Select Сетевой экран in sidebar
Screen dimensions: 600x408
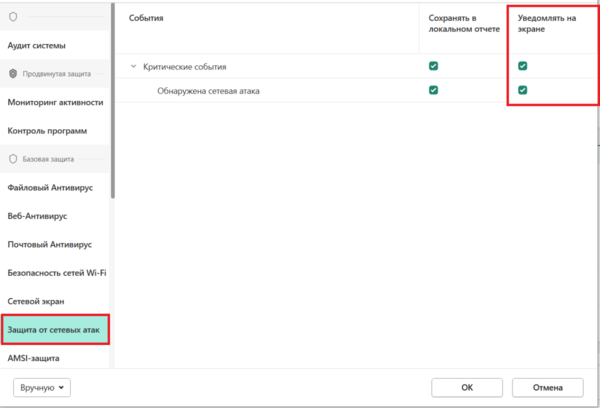point(36,301)
